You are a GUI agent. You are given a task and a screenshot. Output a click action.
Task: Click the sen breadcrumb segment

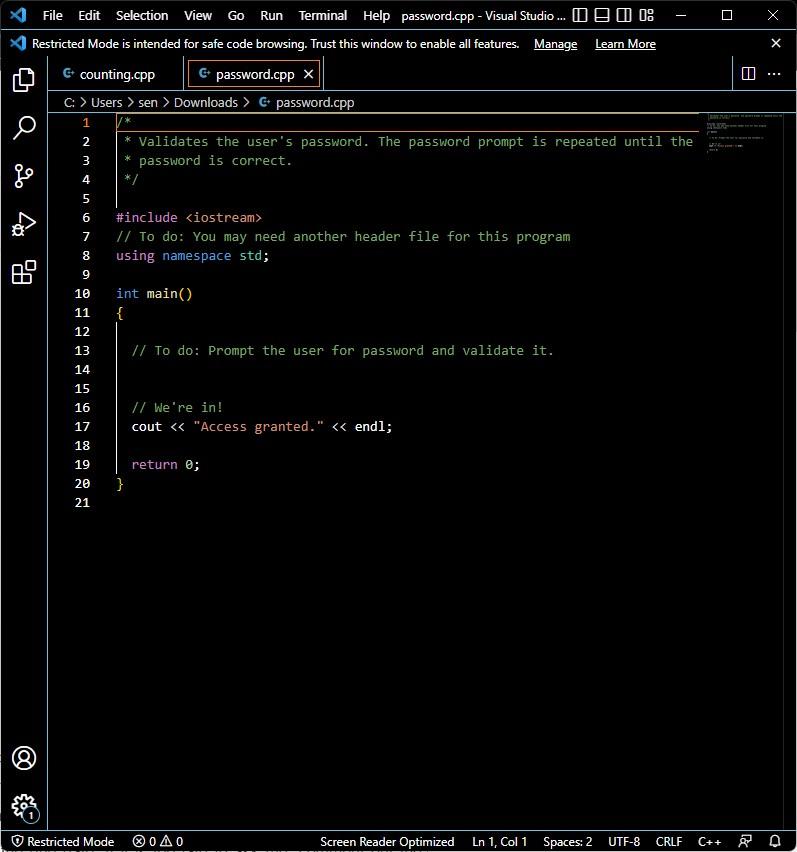[x=148, y=102]
